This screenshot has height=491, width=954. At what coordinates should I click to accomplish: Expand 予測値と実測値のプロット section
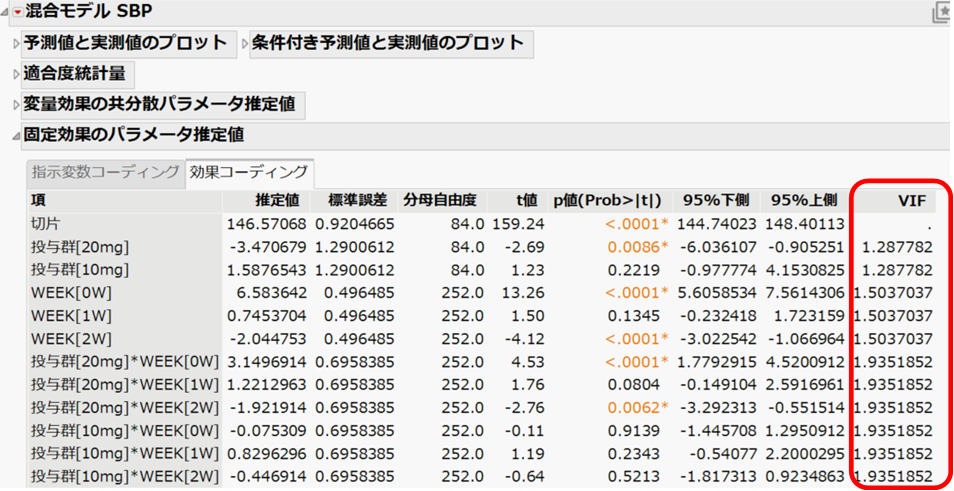(x=16, y=44)
